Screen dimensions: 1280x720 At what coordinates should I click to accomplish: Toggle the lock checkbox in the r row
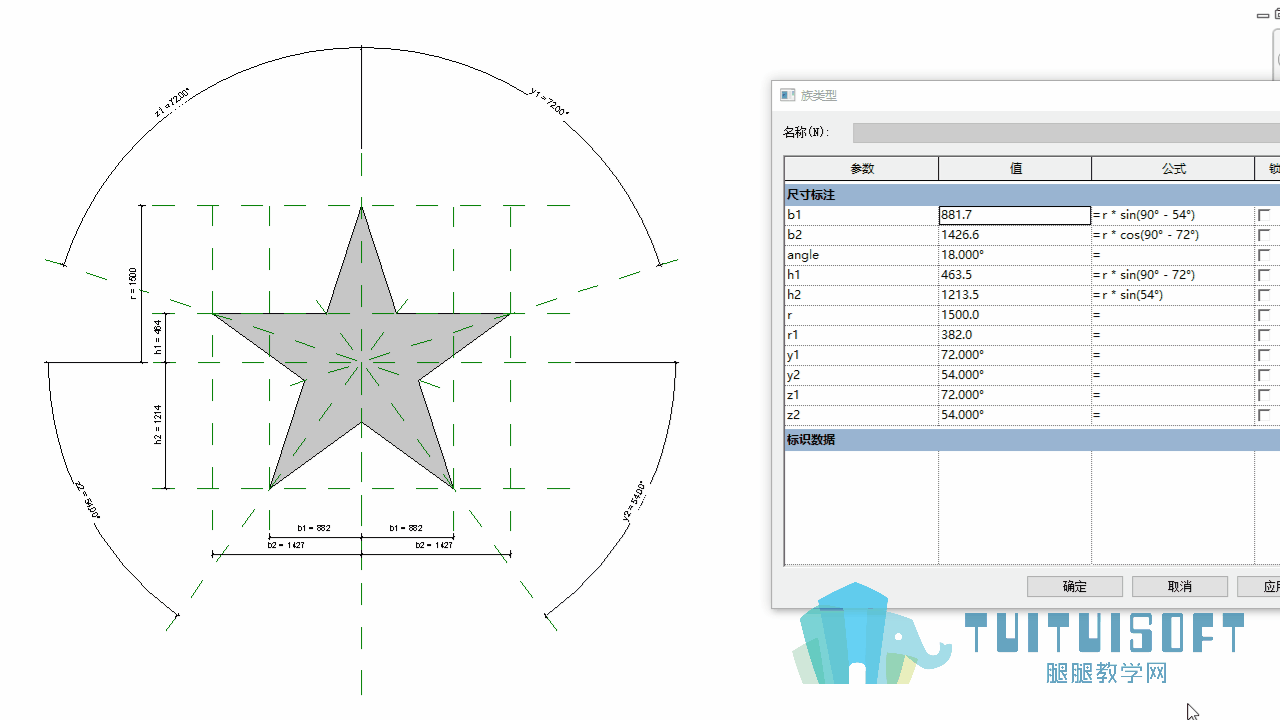[x=1265, y=315]
